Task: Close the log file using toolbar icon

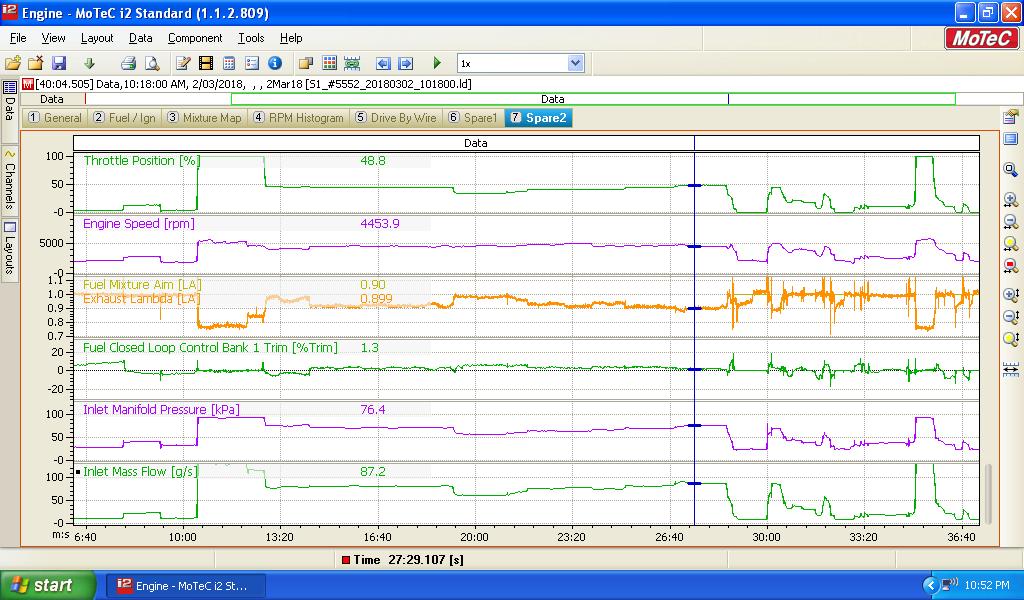Action: point(35,63)
